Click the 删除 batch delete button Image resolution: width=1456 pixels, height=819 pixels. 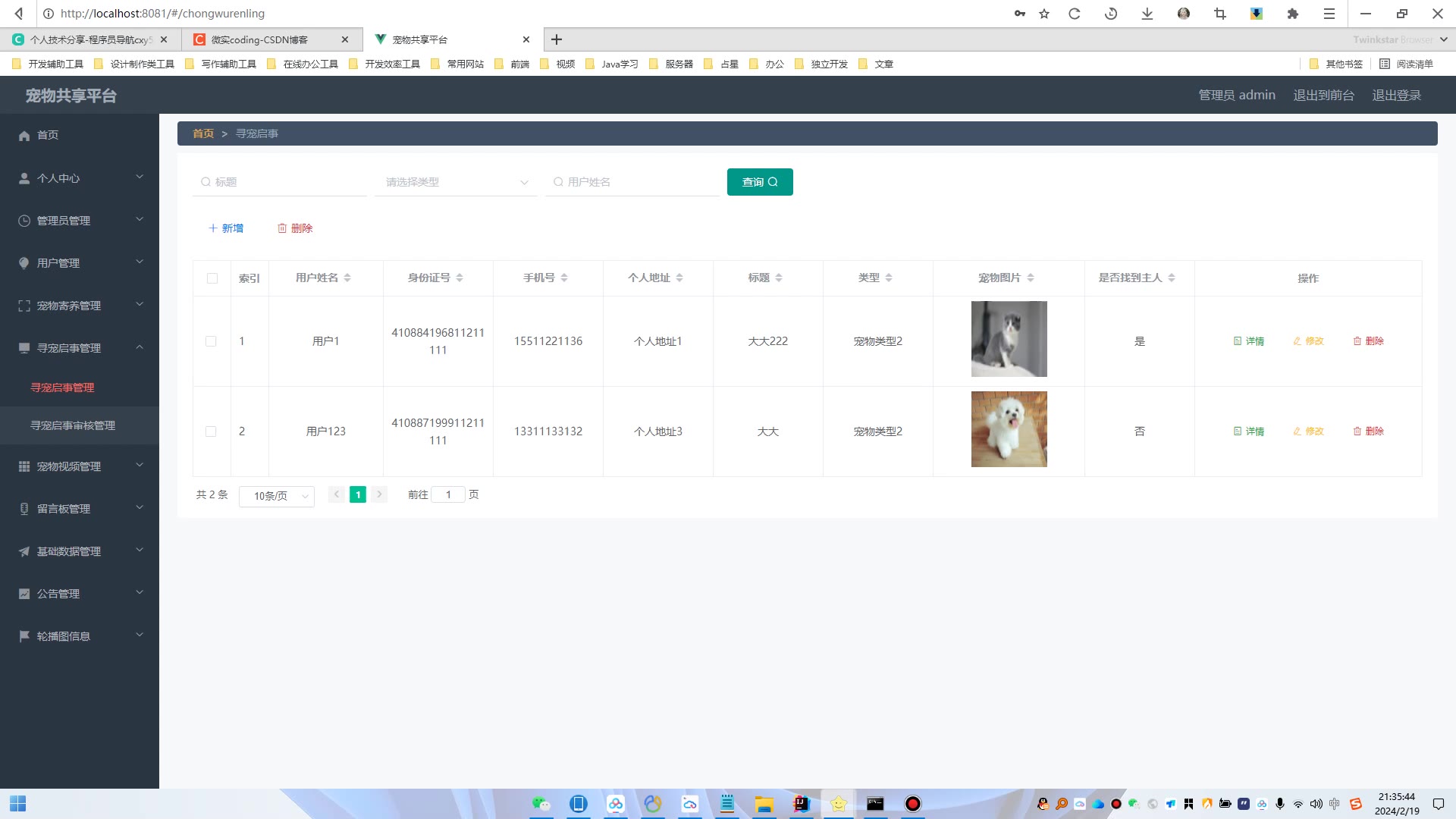295,228
